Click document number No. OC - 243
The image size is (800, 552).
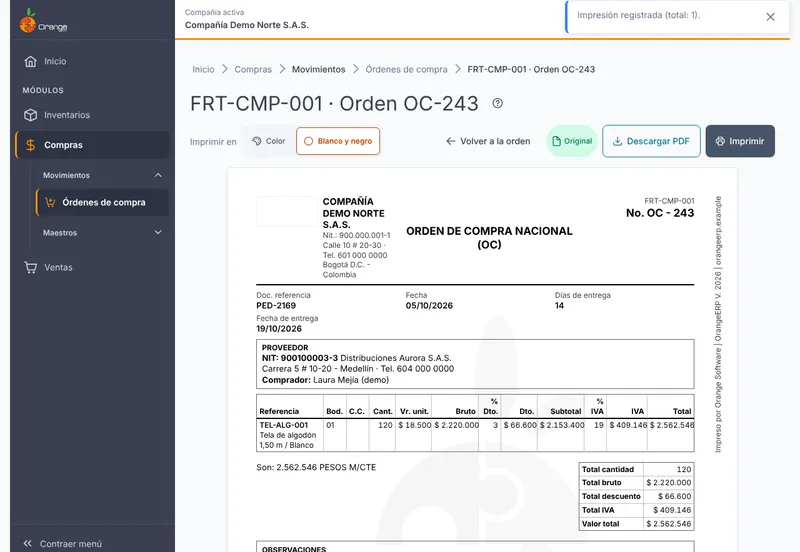(x=660, y=213)
